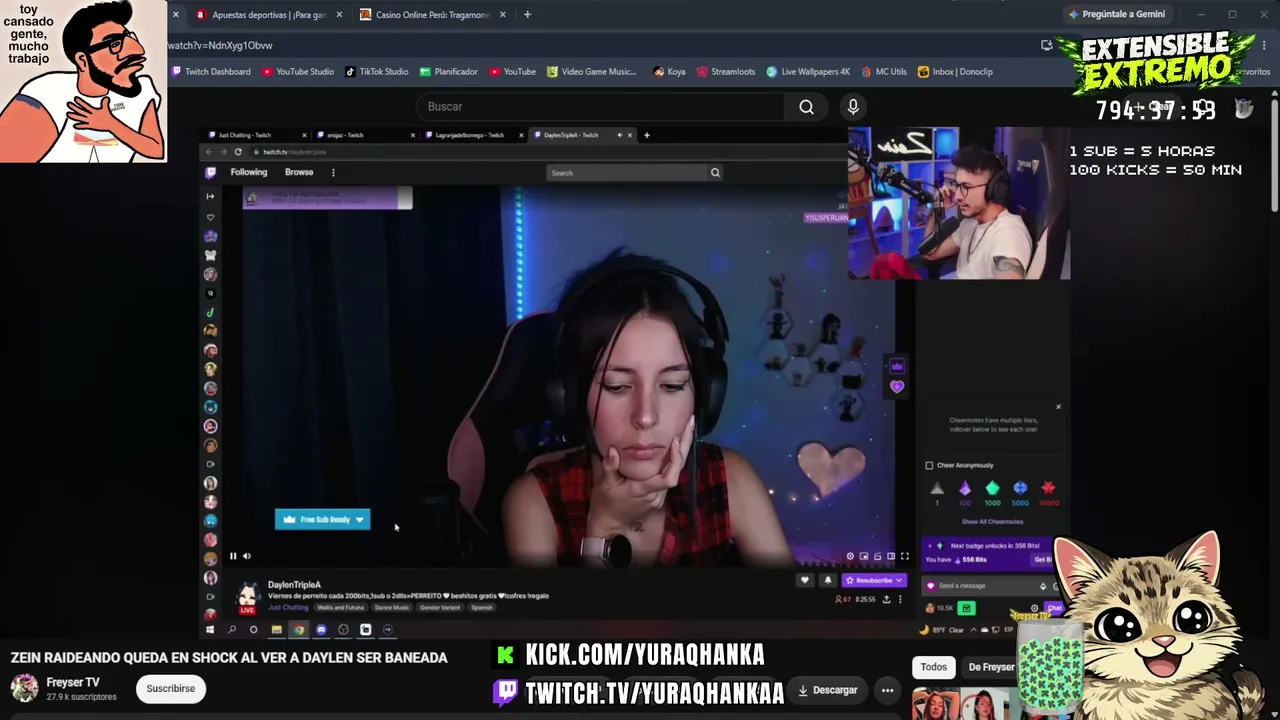This screenshot has height=720, width=1280.
Task: Reload the inner Twitch page
Action: (x=238, y=152)
